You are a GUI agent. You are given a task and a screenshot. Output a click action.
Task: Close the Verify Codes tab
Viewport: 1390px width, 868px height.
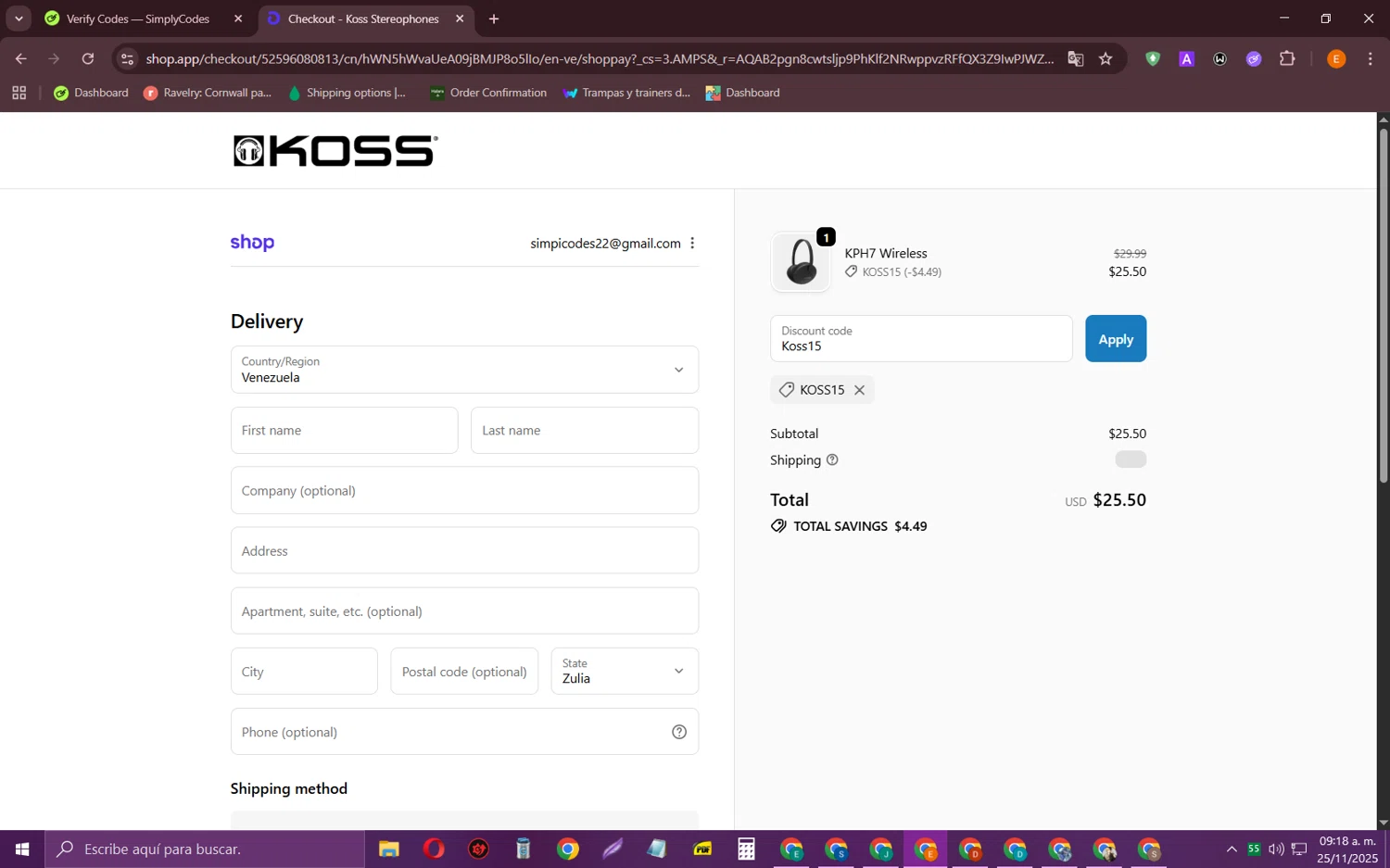point(238,19)
